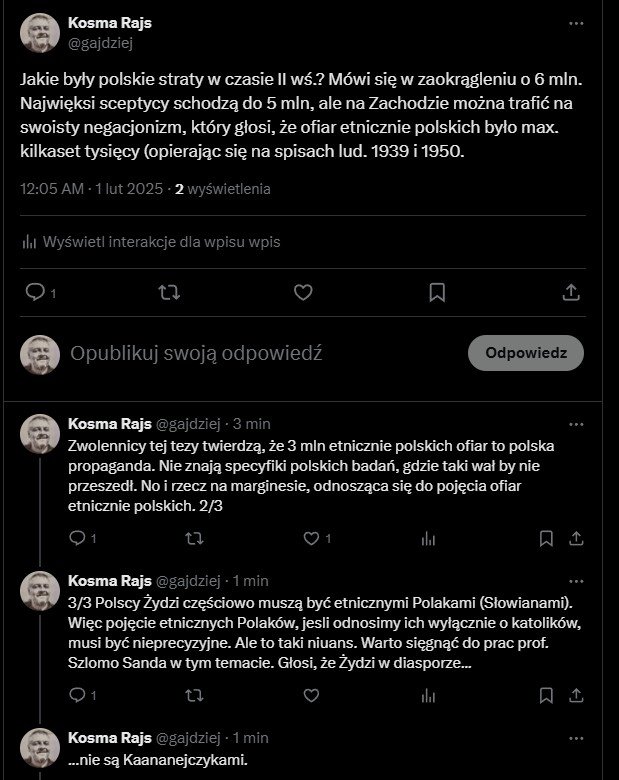Screen dimensions: 619x780
Task: Focus the 'Opublikuj swoją odpowiedź' reply field
Action: coord(196,353)
